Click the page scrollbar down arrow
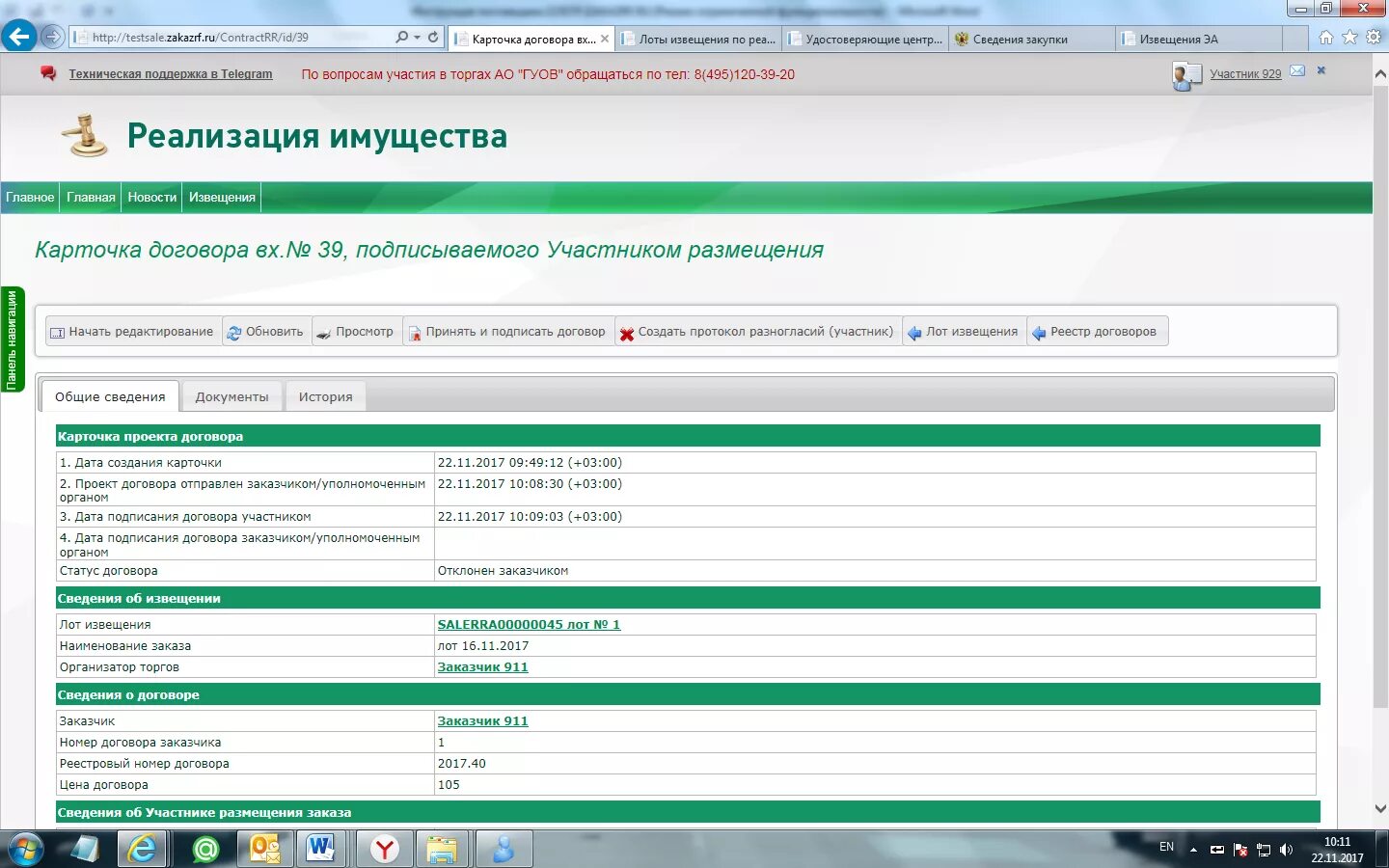 pos(1380,808)
